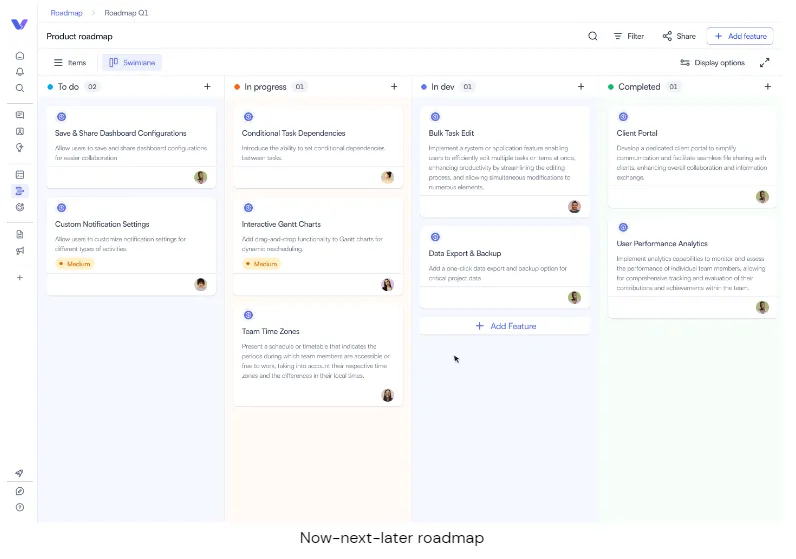Click the Completed column header
The width and height of the screenshot is (796, 559).
639,87
